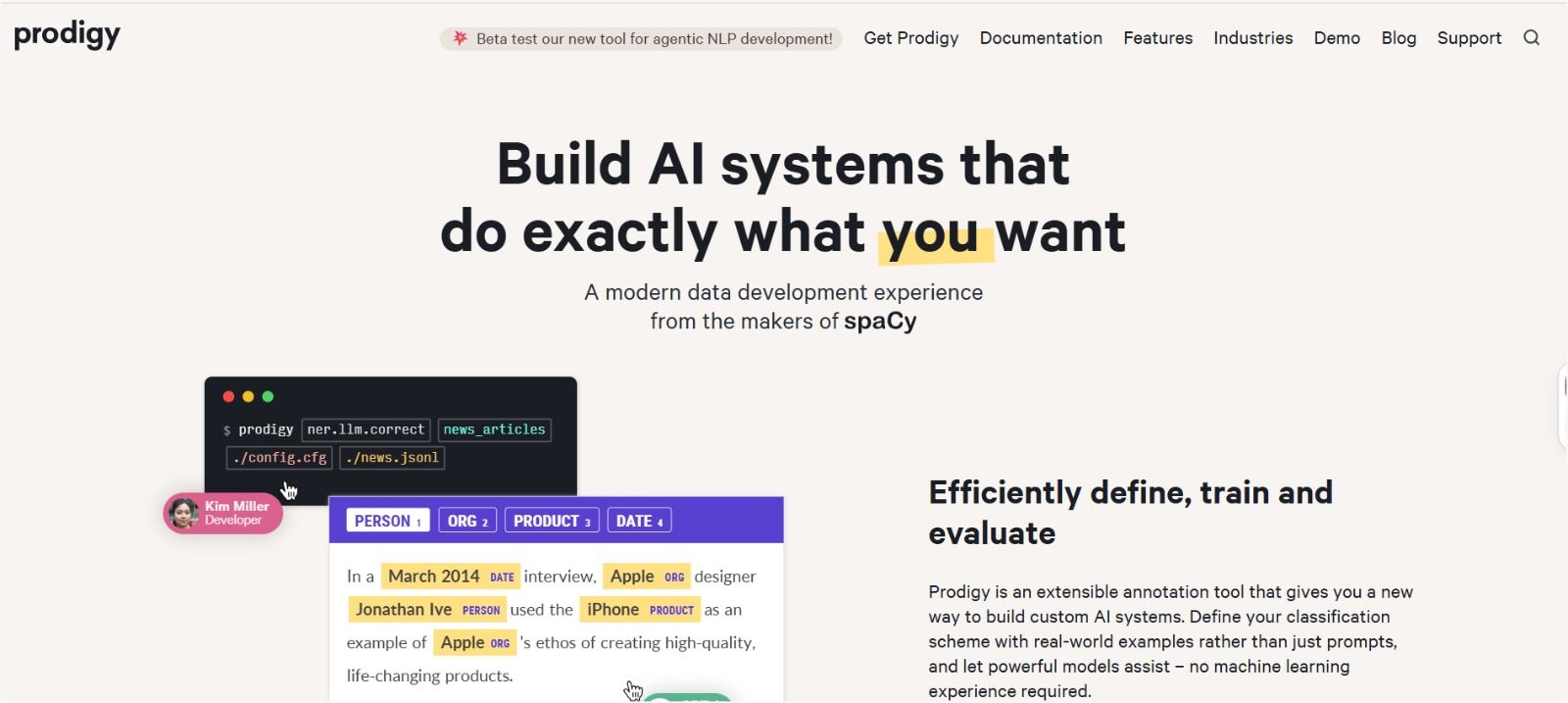Click the iPhone PRODUCT entity
The image size is (1568, 703).
[x=640, y=610]
